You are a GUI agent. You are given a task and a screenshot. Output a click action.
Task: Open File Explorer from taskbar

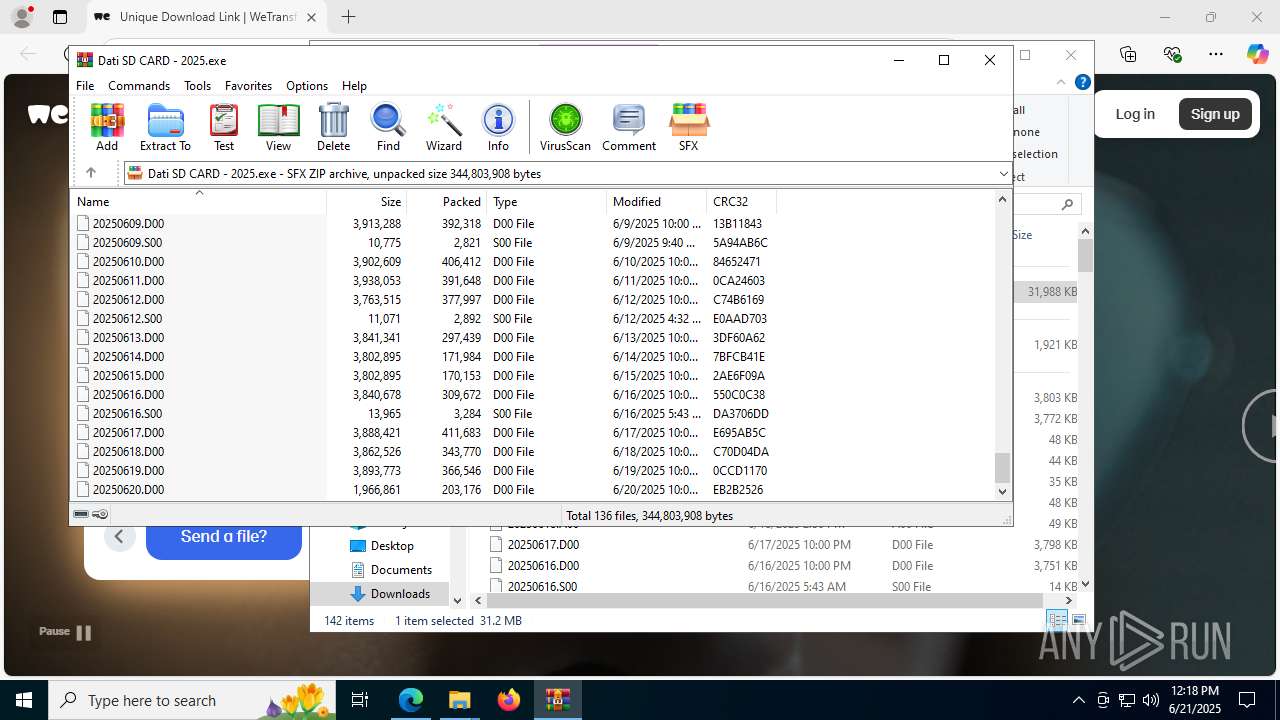click(459, 700)
